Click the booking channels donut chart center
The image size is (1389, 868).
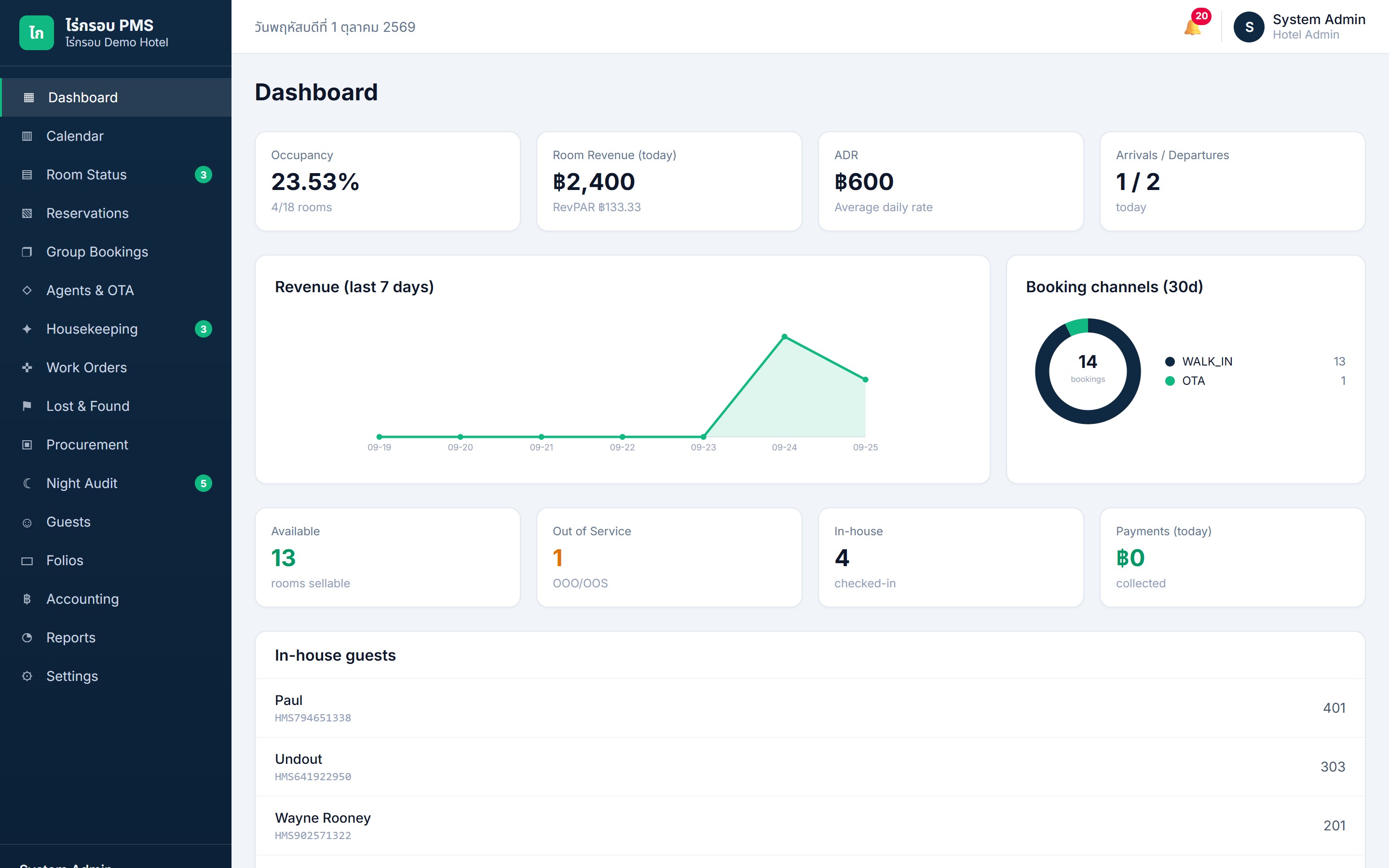[x=1088, y=371]
